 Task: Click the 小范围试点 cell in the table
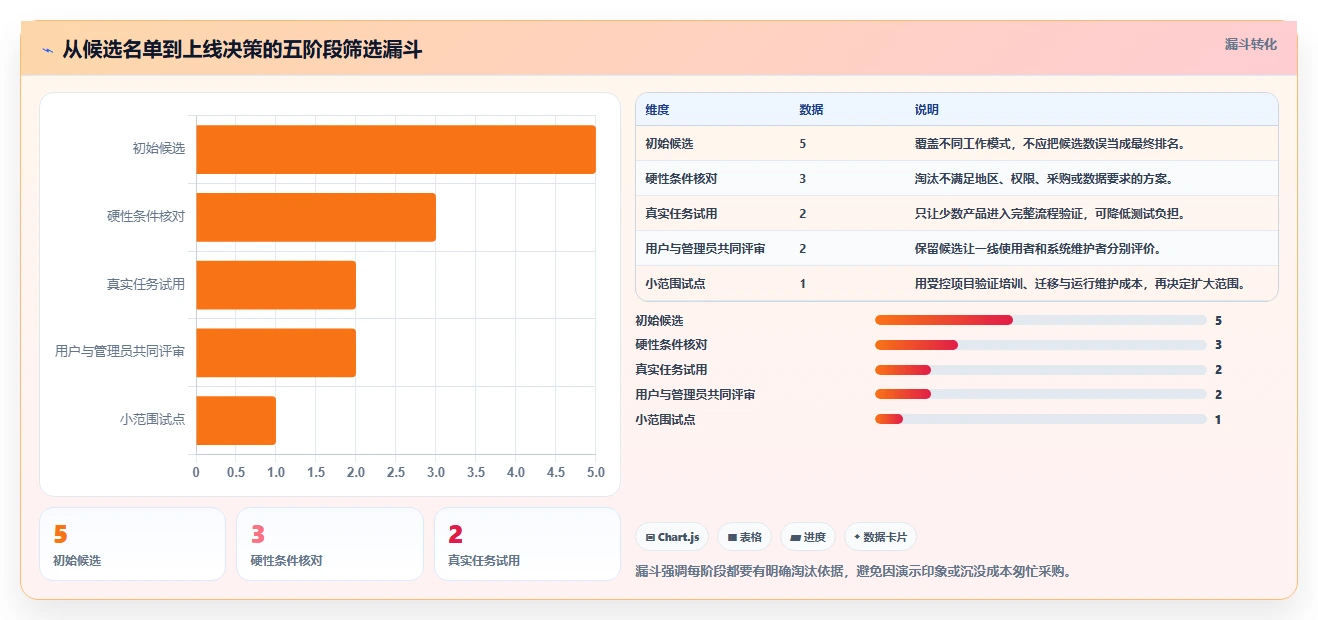(675, 284)
